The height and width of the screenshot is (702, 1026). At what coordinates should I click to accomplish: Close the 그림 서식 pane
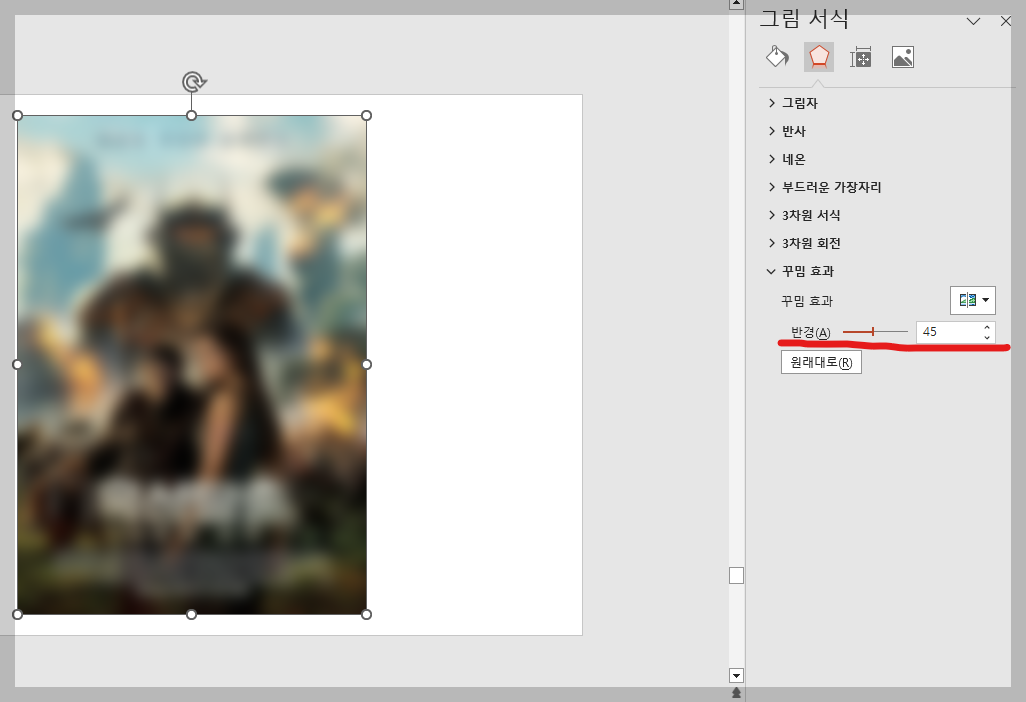coord(1006,21)
